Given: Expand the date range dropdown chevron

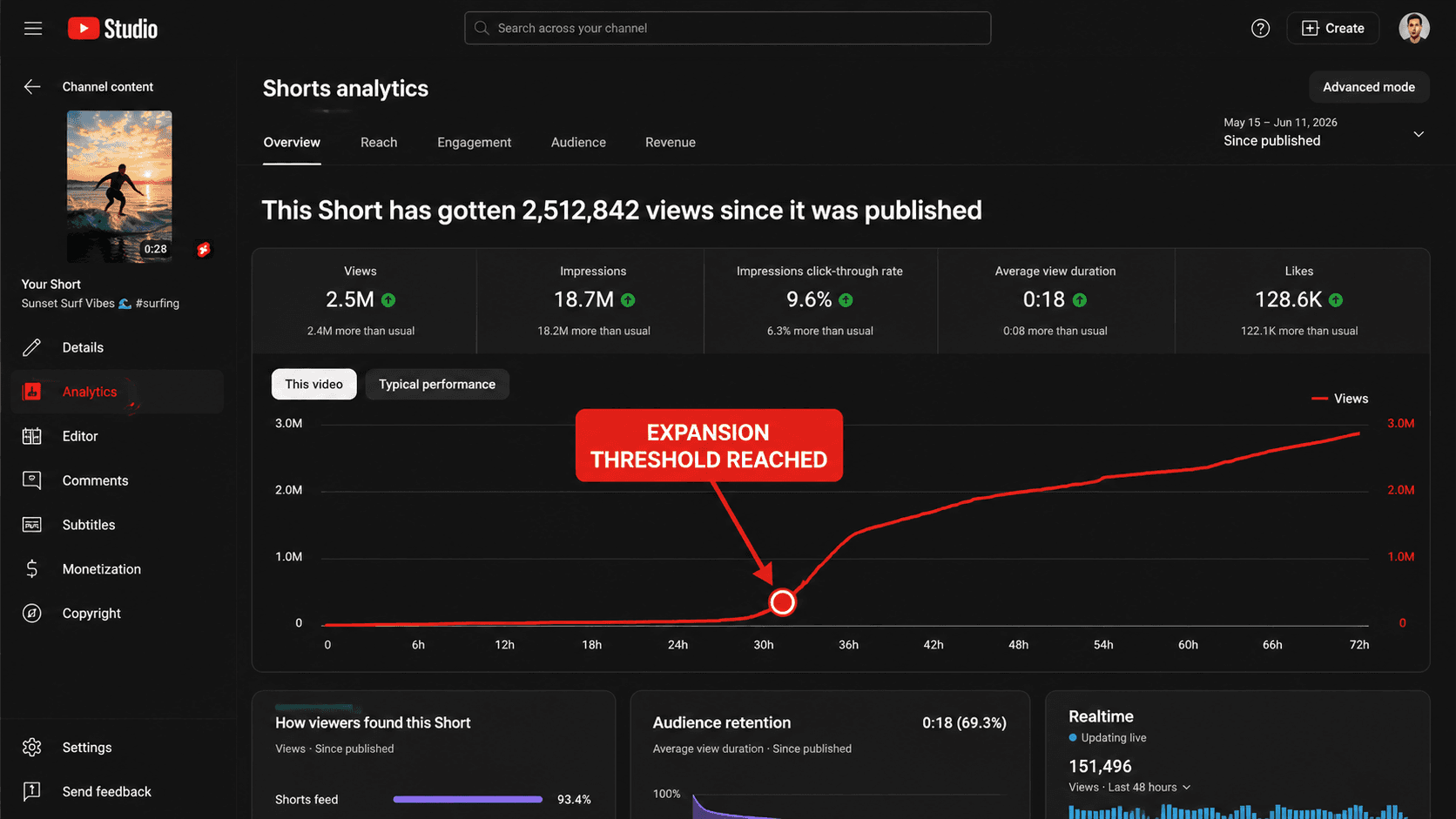Looking at the screenshot, I should [x=1419, y=134].
